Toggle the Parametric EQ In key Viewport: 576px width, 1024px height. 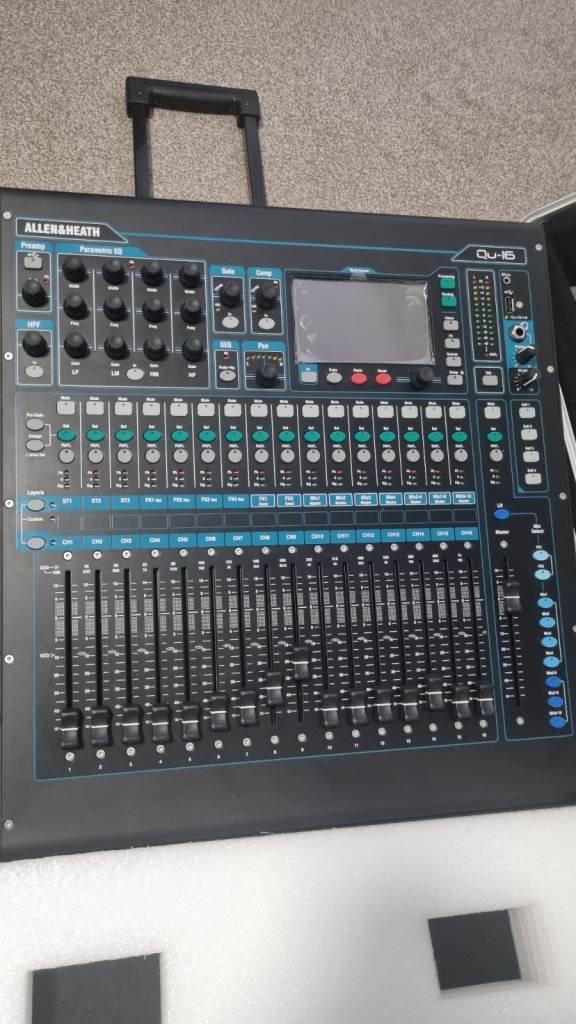click(x=135, y=373)
